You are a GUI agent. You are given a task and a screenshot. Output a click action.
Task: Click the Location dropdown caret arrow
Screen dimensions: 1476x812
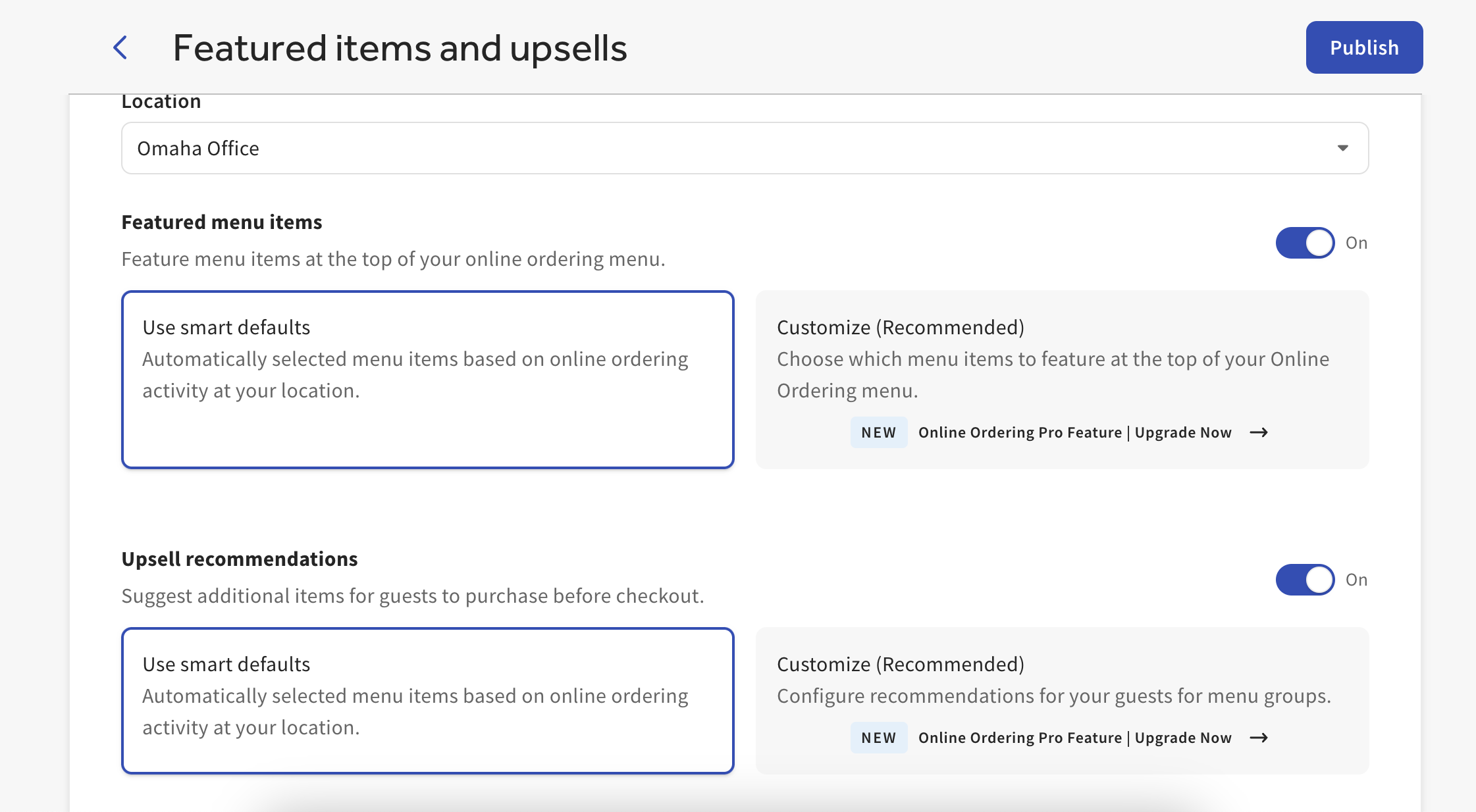coord(1342,148)
